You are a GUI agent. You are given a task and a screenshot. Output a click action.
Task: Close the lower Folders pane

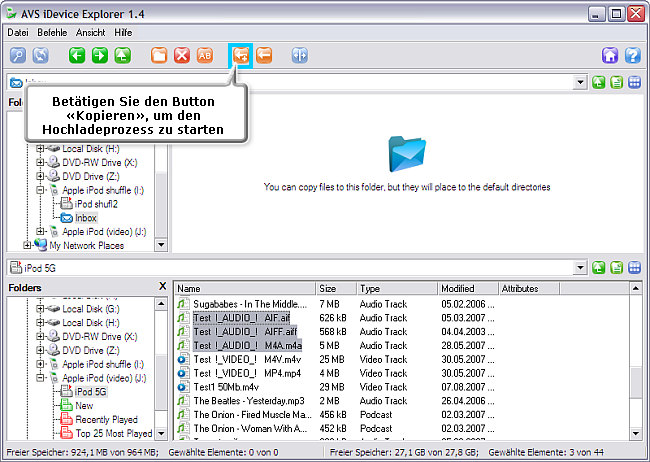[162, 286]
